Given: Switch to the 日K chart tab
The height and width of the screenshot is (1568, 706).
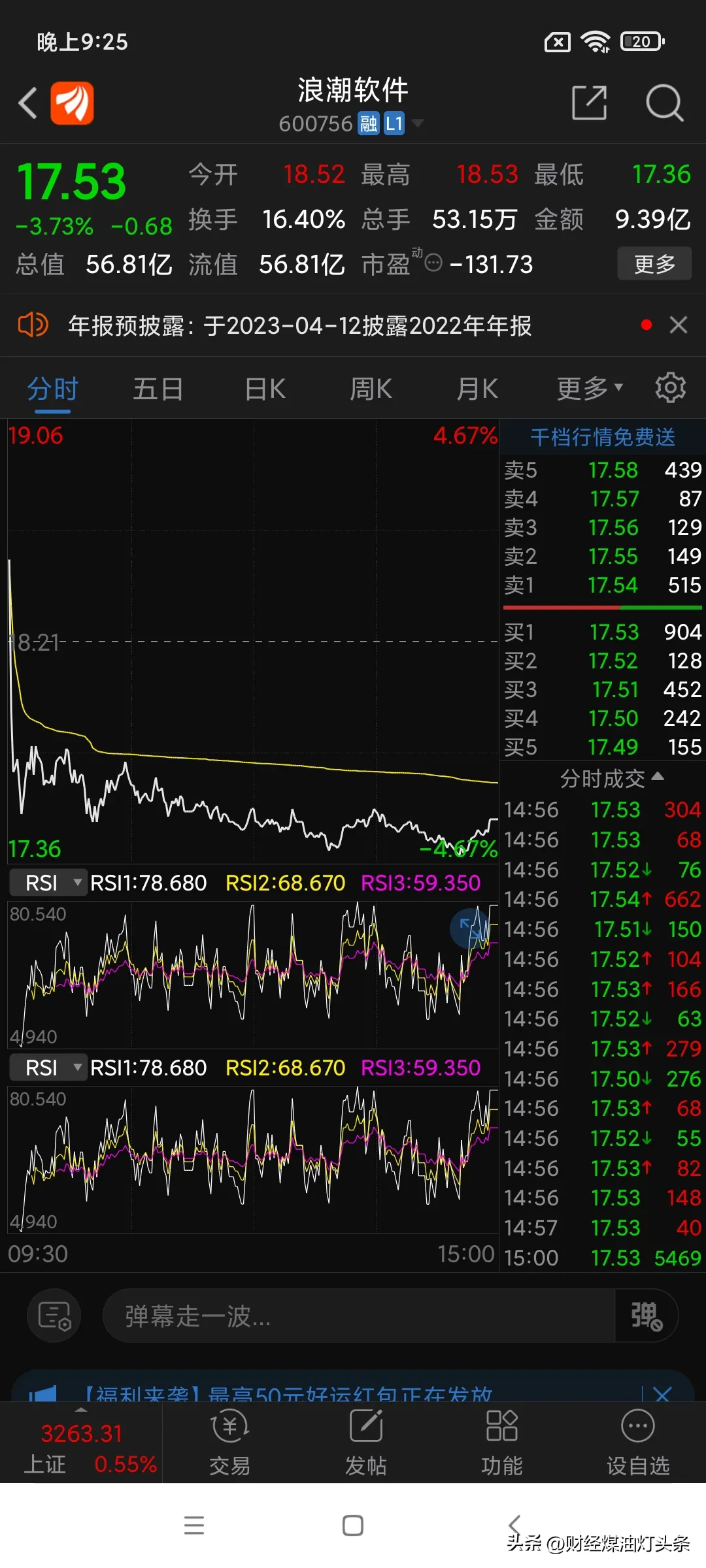Looking at the screenshot, I should pyautogui.click(x=265, y=389).
